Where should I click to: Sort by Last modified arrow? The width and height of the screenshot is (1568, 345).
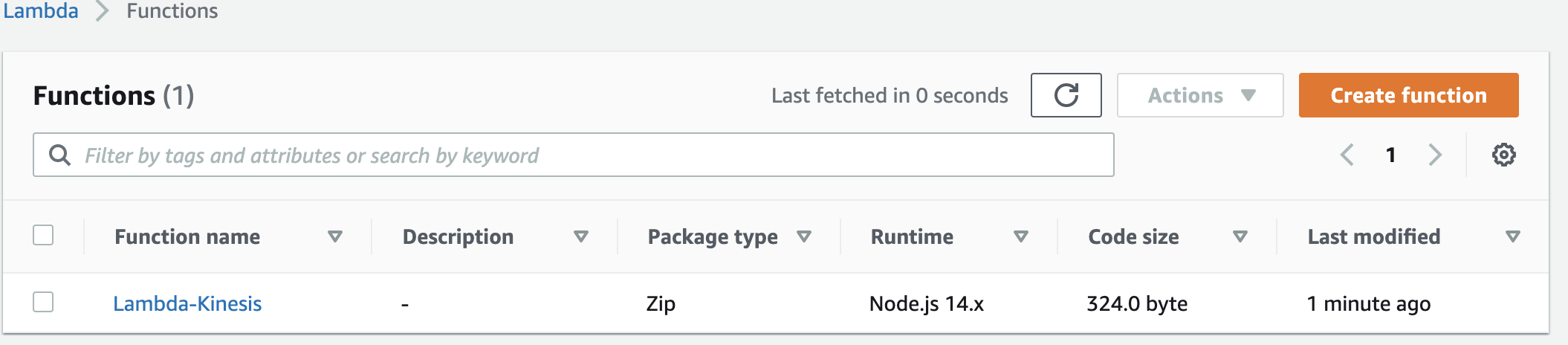coord(1512,236)
